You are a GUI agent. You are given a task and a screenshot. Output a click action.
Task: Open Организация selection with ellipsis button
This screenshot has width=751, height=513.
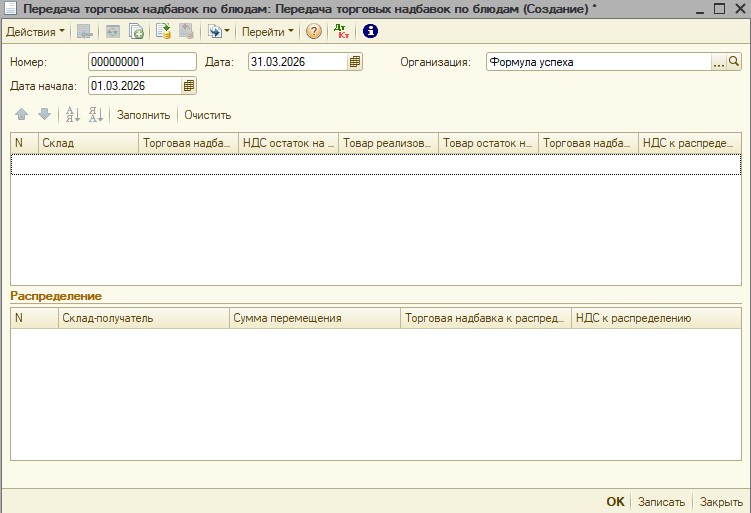(718, 62)
